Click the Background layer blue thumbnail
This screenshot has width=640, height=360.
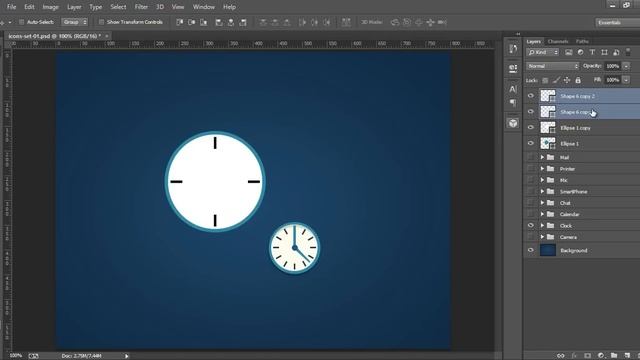coord(548,250)
